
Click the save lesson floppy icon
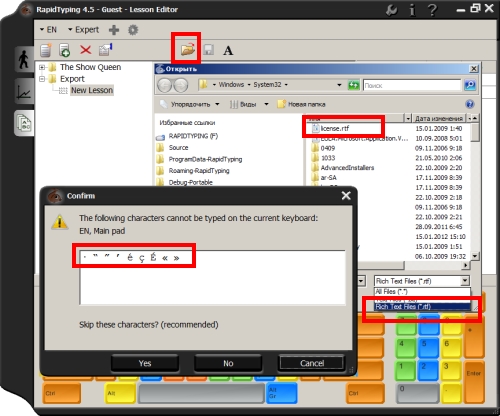[x=209, y=50]
